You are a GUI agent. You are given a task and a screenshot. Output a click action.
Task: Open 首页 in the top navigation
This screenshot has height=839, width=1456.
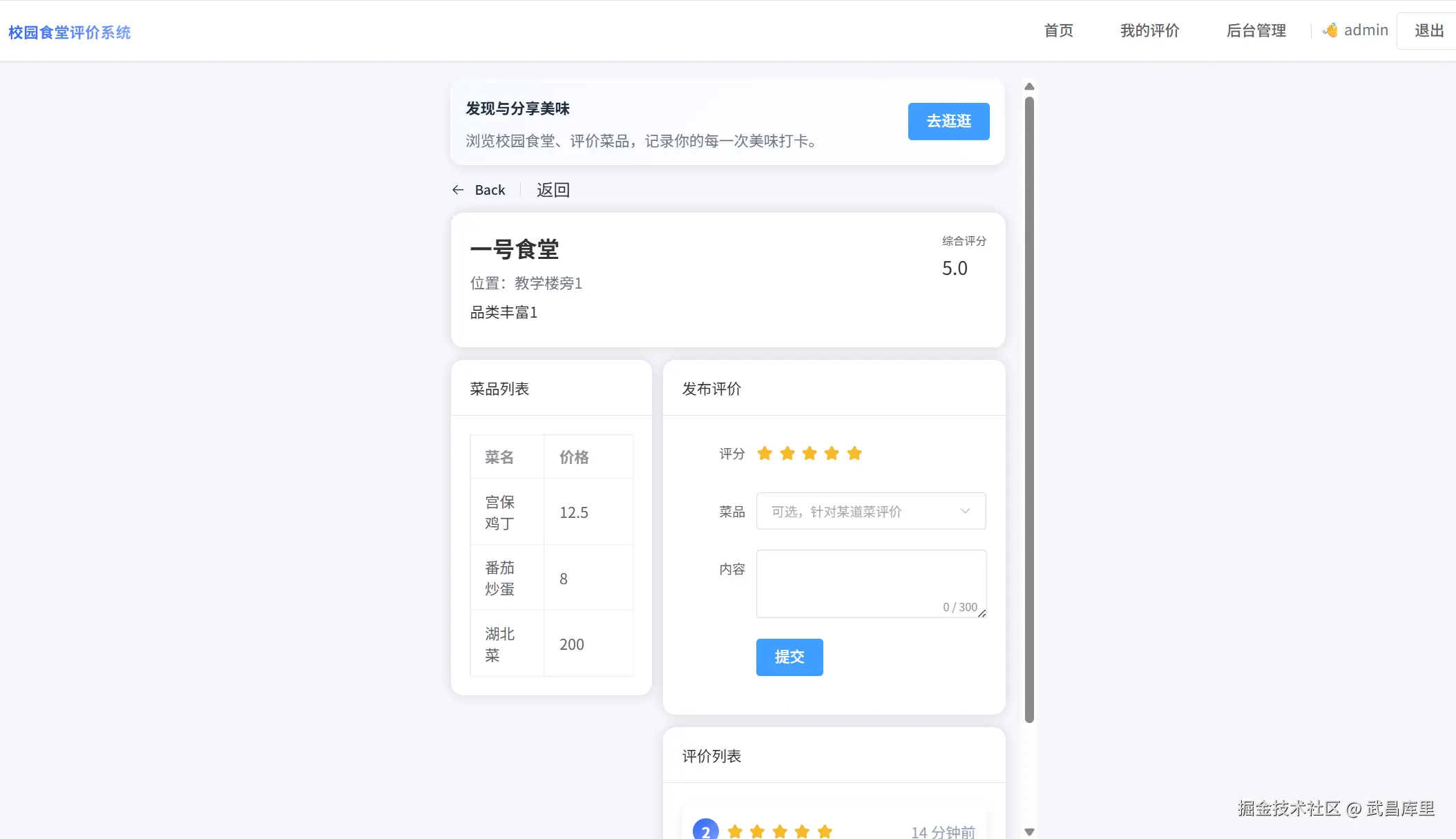coord(1058,30)
